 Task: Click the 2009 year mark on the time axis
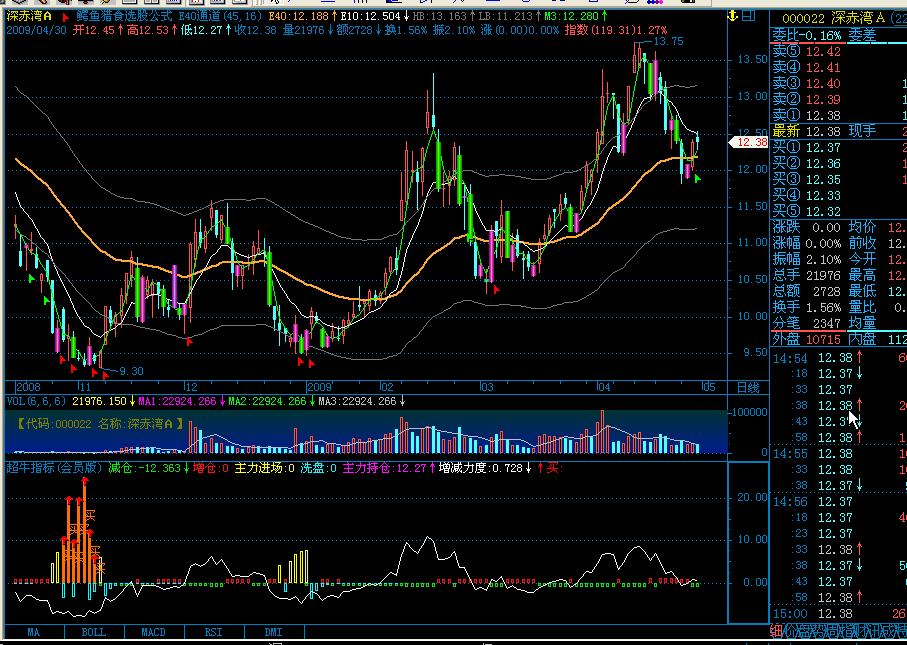tap(319, 387)
